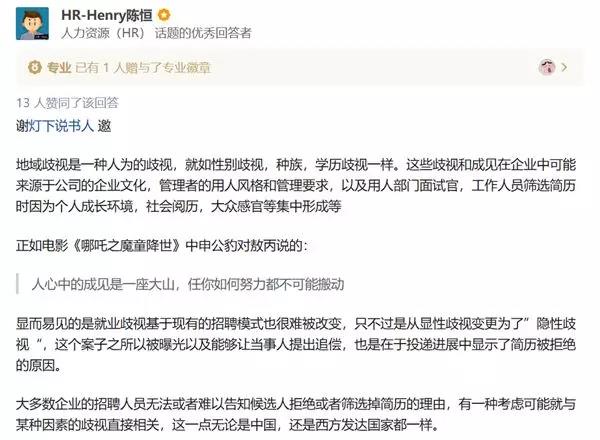The image size is (600, 440).
Task: Click the movie title 《哪吒之魔童降世》
Action: point(127,245)
